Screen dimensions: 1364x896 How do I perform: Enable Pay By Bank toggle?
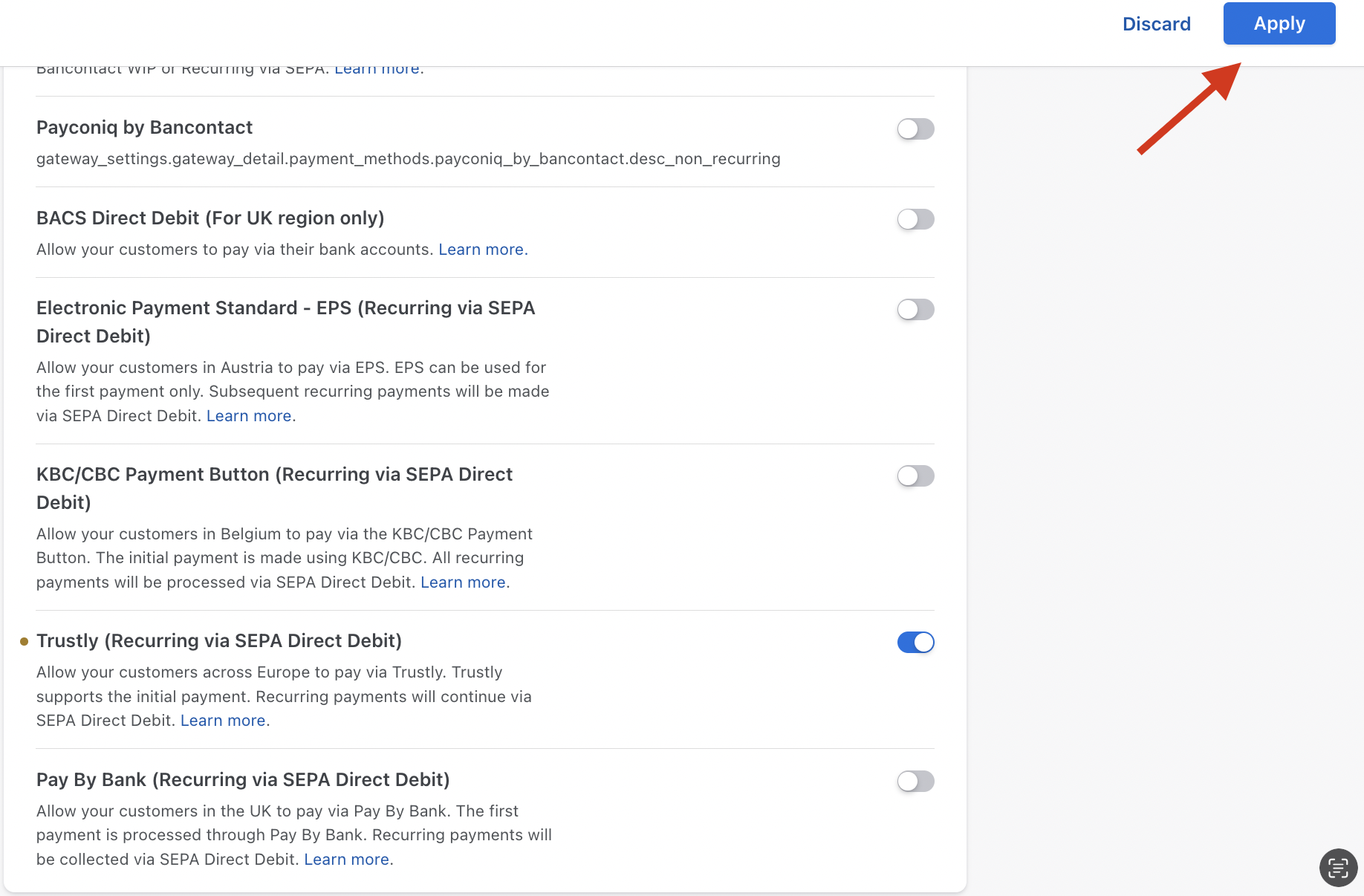pos(915,782)
